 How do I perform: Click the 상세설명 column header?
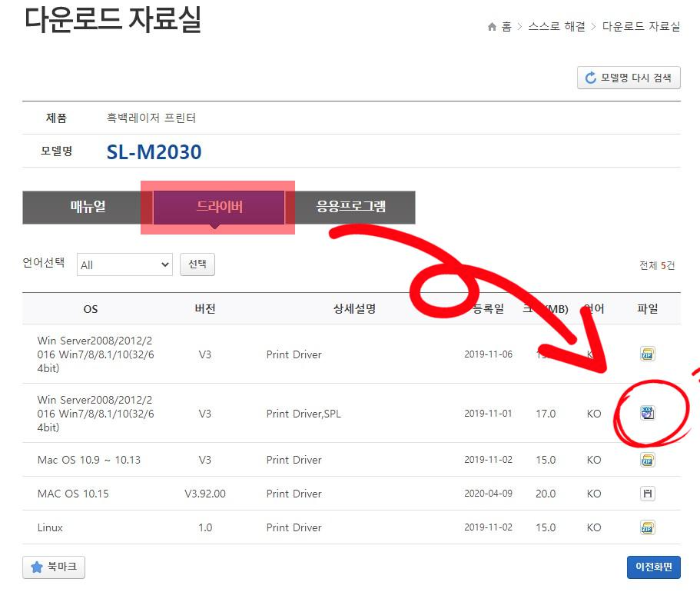[x=354, y=309]
